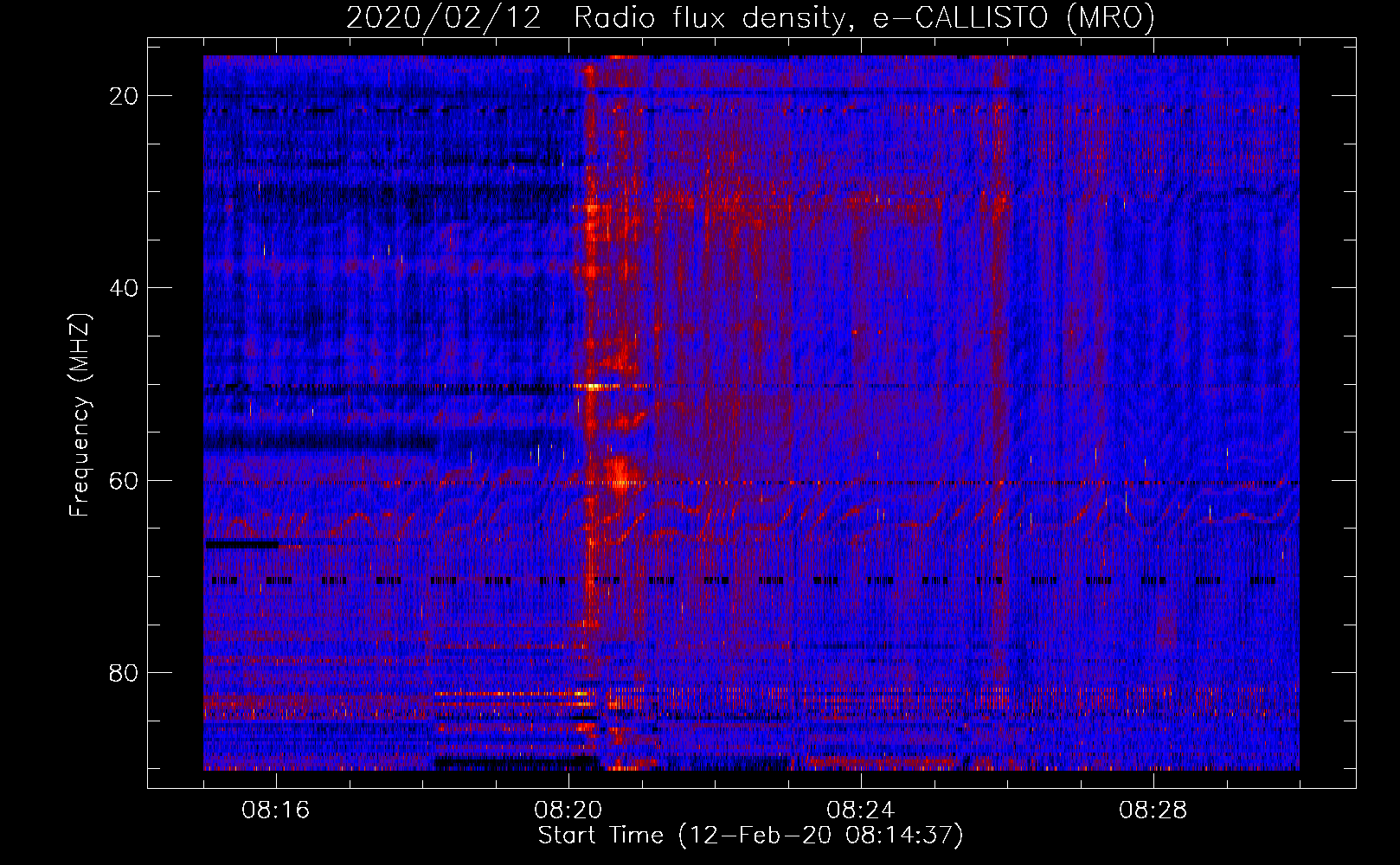This screenshot has width=1400, height=865.
Task: Click the 08:20 time tick label
Action: [568, 811]
